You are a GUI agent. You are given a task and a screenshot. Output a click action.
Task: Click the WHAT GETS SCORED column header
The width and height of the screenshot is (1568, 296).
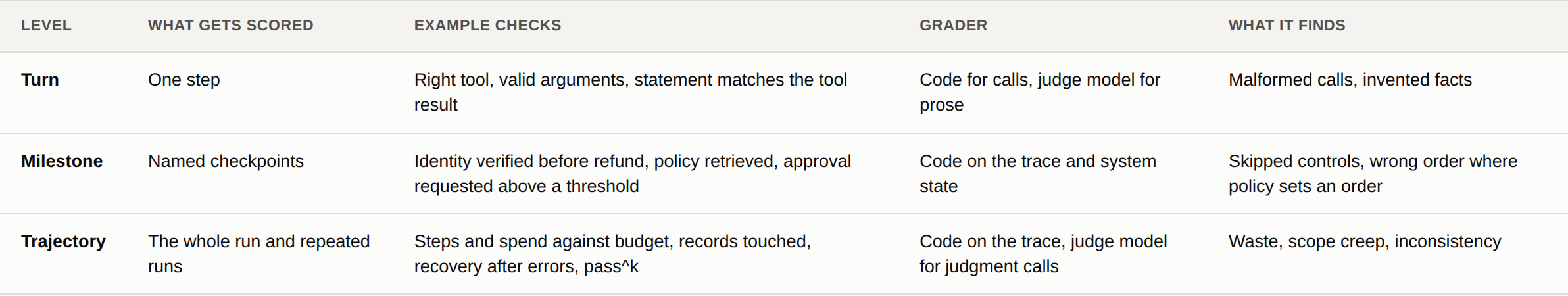(x=230, y=26)
